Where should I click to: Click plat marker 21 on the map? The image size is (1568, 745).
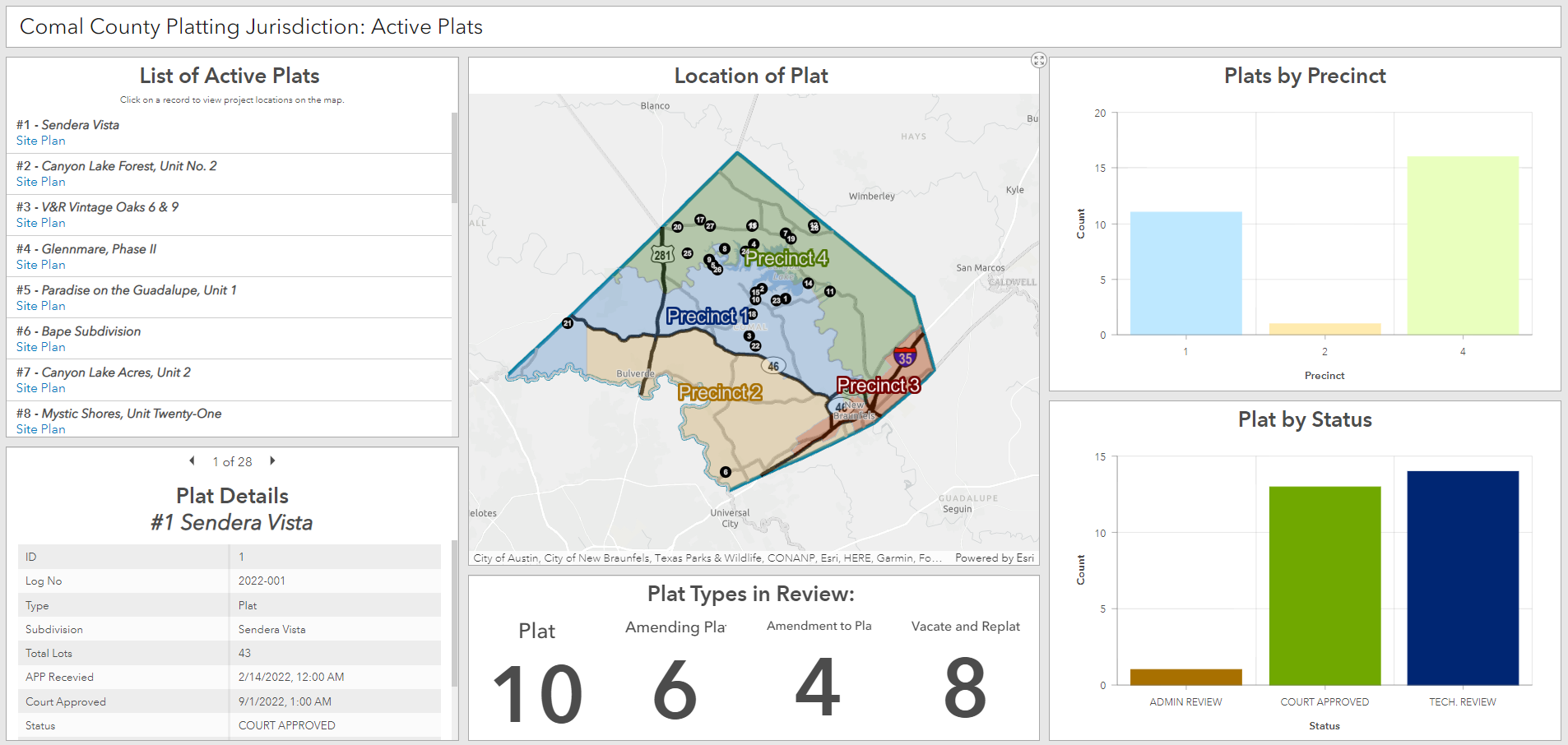pyautogui.click(x=567, y=323)
